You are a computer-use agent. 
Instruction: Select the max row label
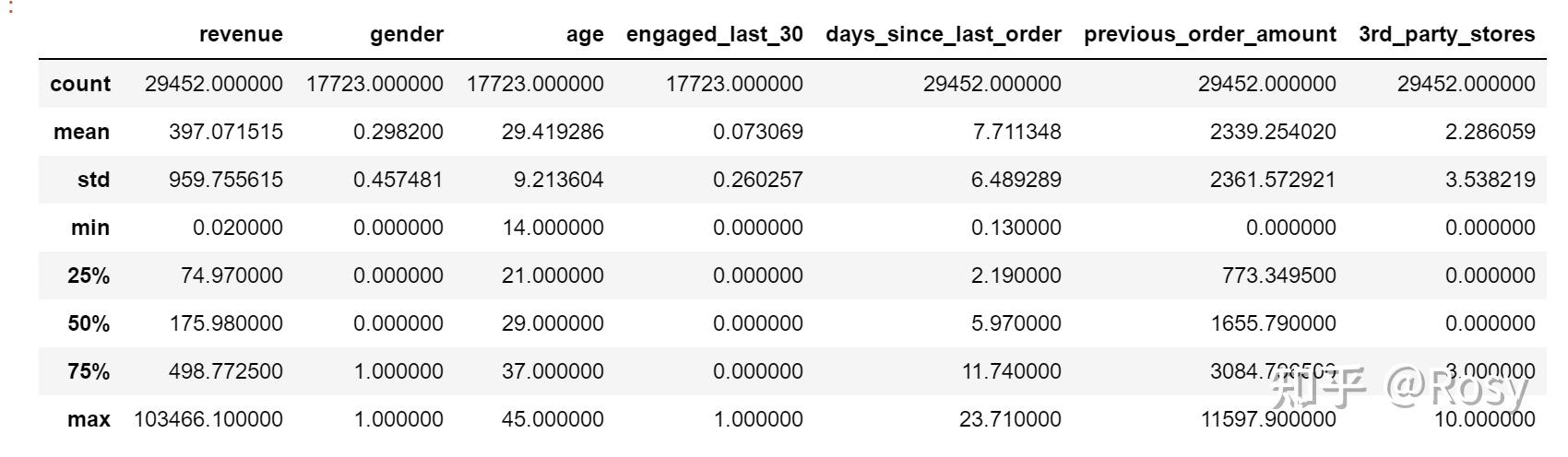coord(89,419)
